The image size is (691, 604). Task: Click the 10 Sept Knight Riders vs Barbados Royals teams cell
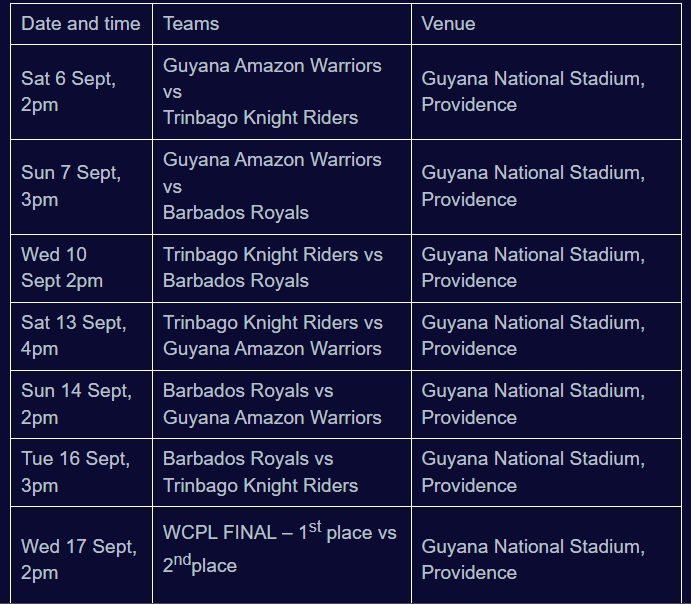point(282,268)
